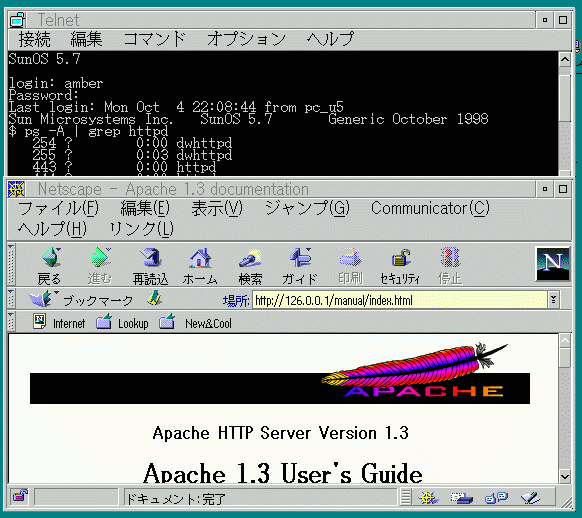The height and width of the screenshot is (518, 582).
Task: Open the Guide (ガイド) toolbar icon
Action: click(300, 266)
